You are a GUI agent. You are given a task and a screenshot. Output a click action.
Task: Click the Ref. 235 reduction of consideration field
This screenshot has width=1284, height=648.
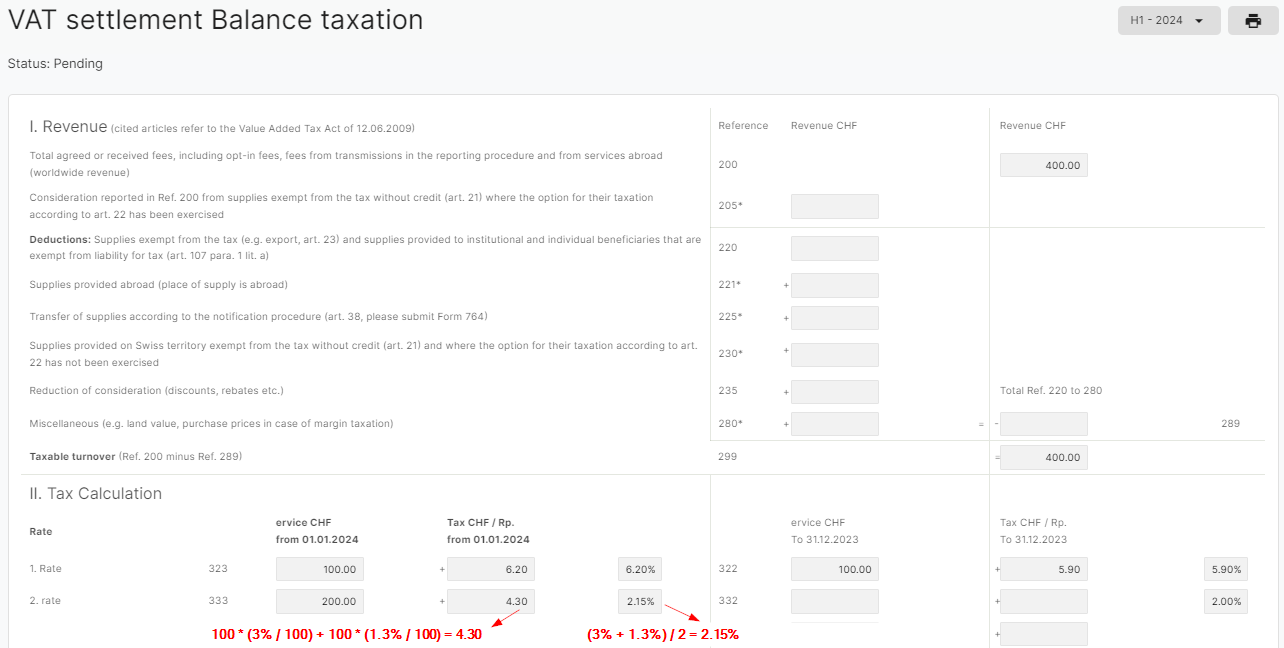834,392
